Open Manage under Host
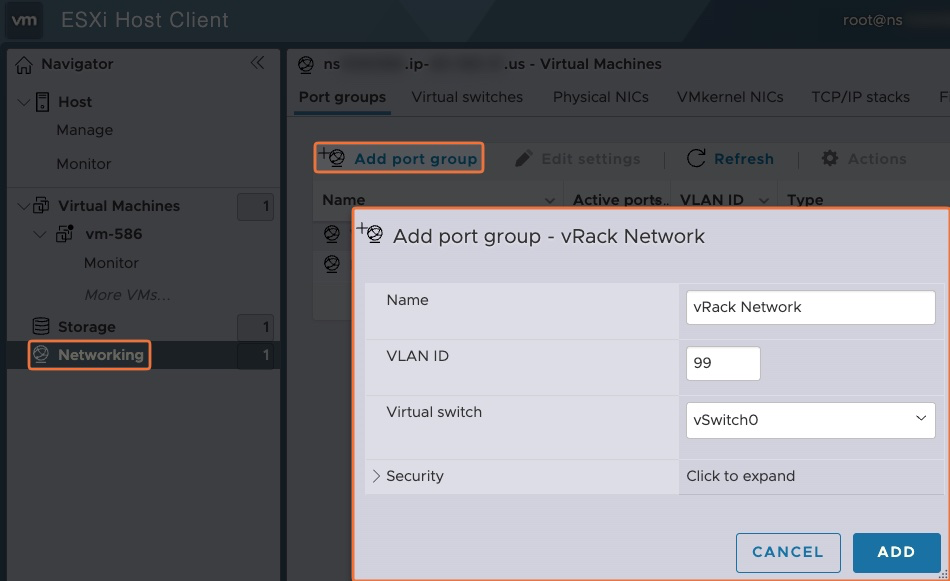Screen dimensions: 950x581 click(x=84, y=130)
